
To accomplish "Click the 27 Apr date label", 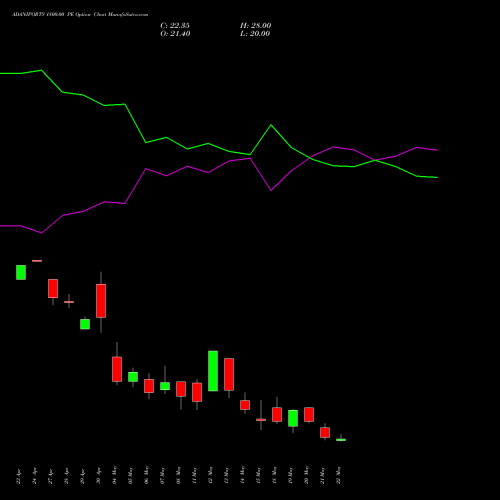I will pos(51,476).
